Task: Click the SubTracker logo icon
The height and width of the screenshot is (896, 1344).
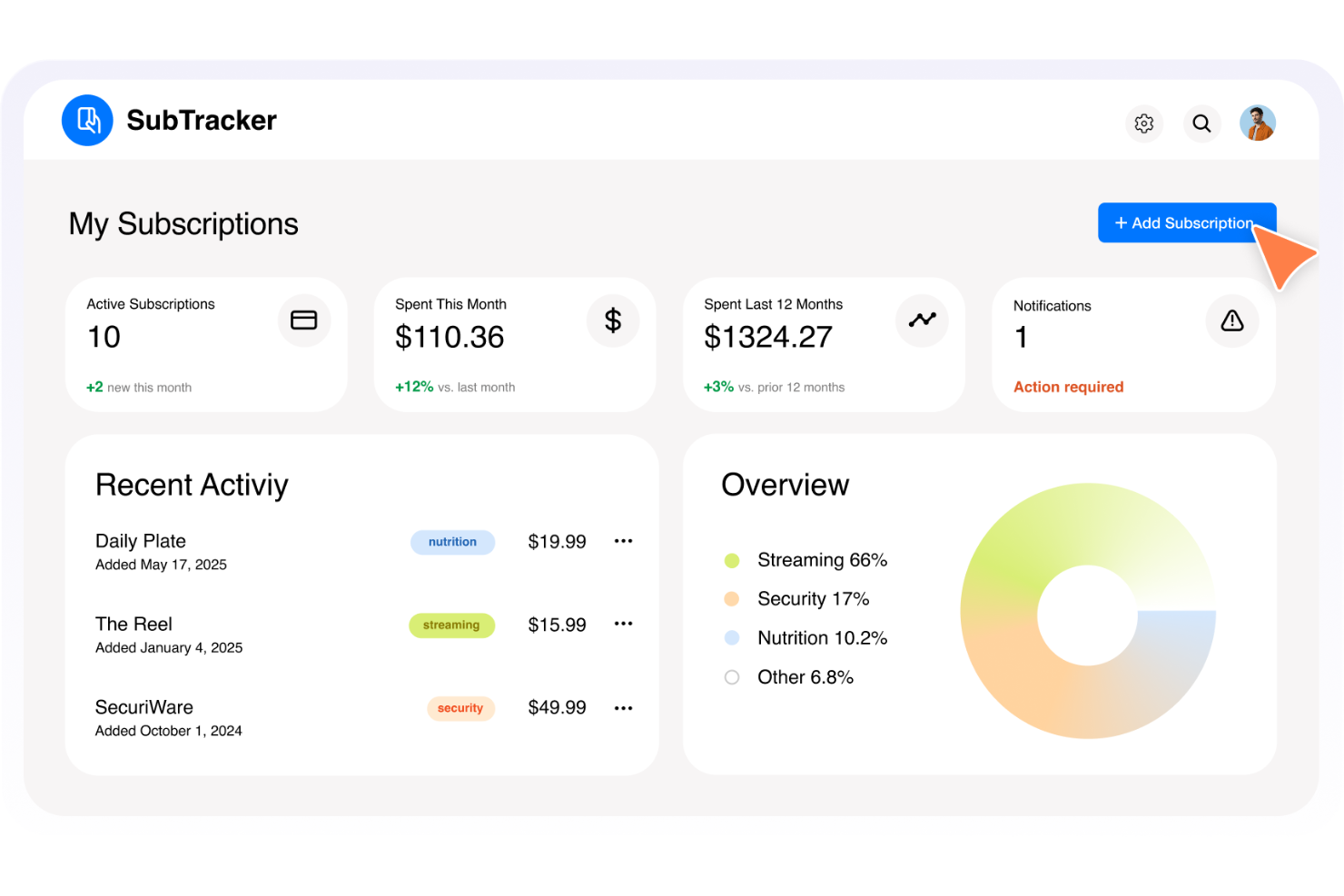Action: (87, 120)
